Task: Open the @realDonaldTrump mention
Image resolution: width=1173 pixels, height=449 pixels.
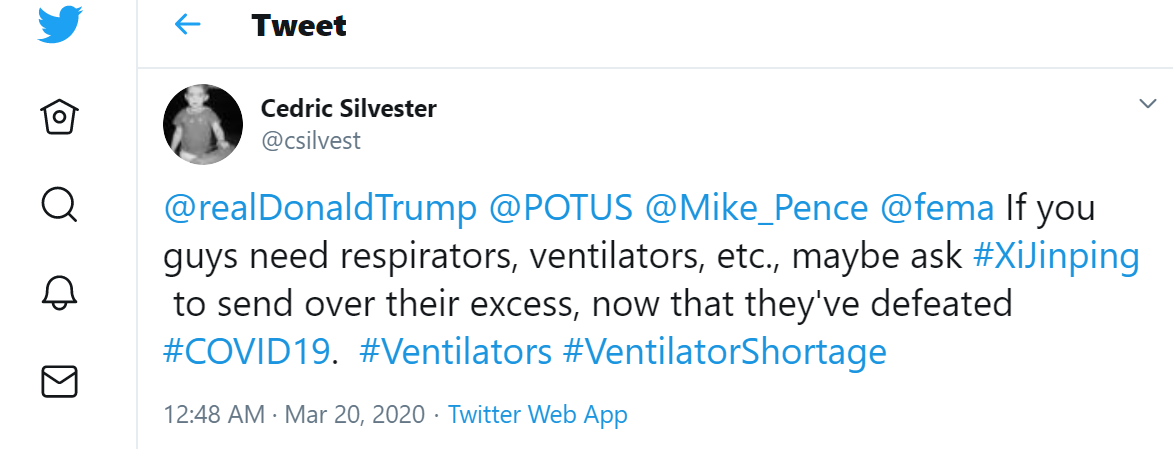Action: coord(320,208)
